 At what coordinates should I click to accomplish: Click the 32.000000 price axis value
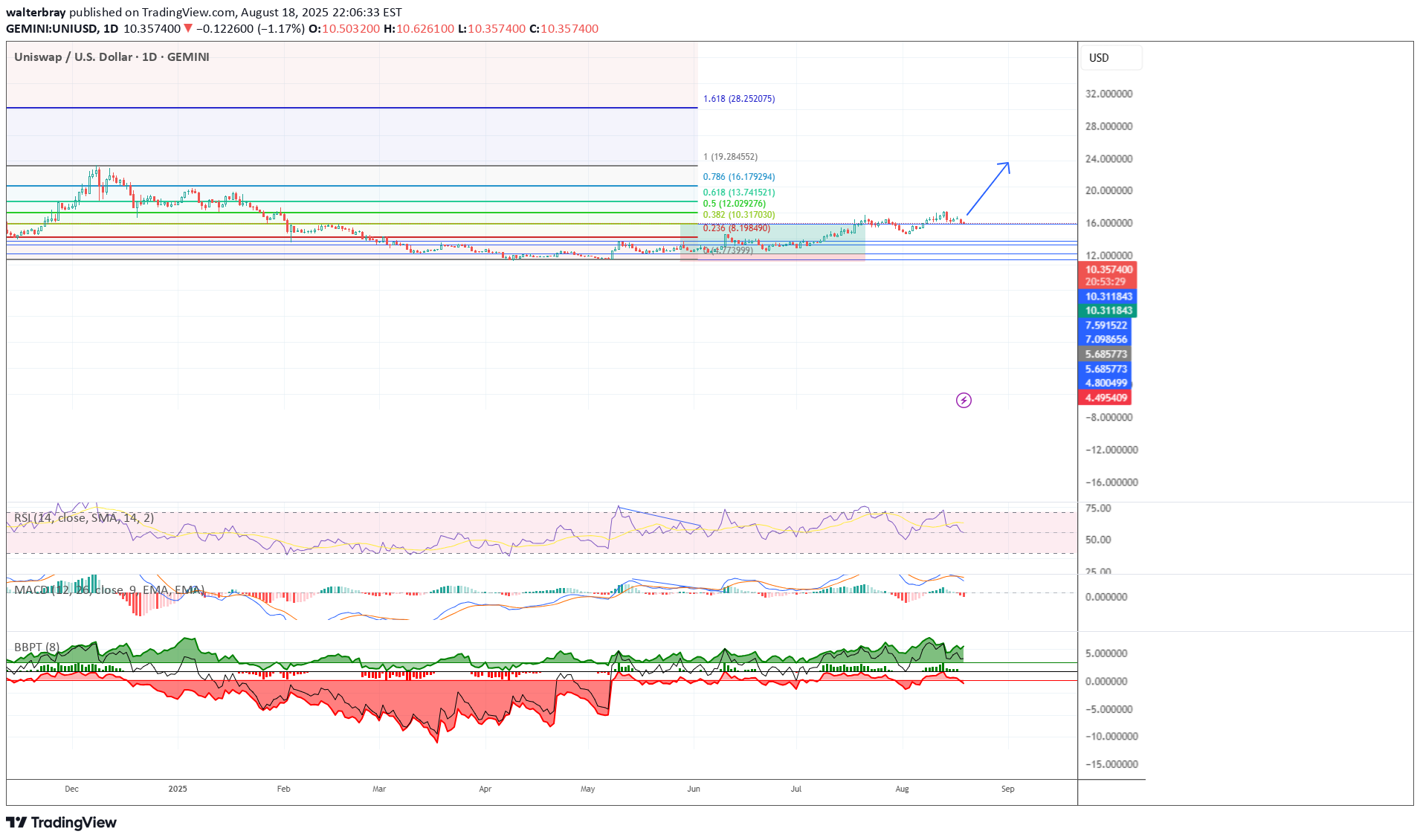coord(1108,94)
